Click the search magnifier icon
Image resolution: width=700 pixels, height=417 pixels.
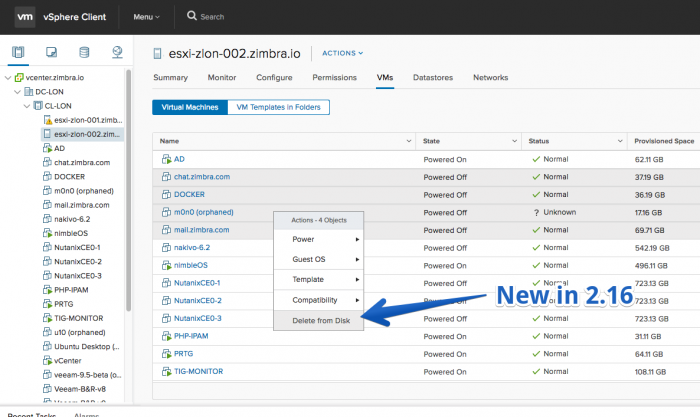192,16
